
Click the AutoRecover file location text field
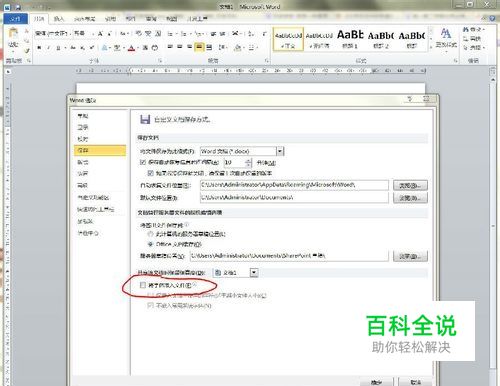pyautogui.click(x=294, y=185)
